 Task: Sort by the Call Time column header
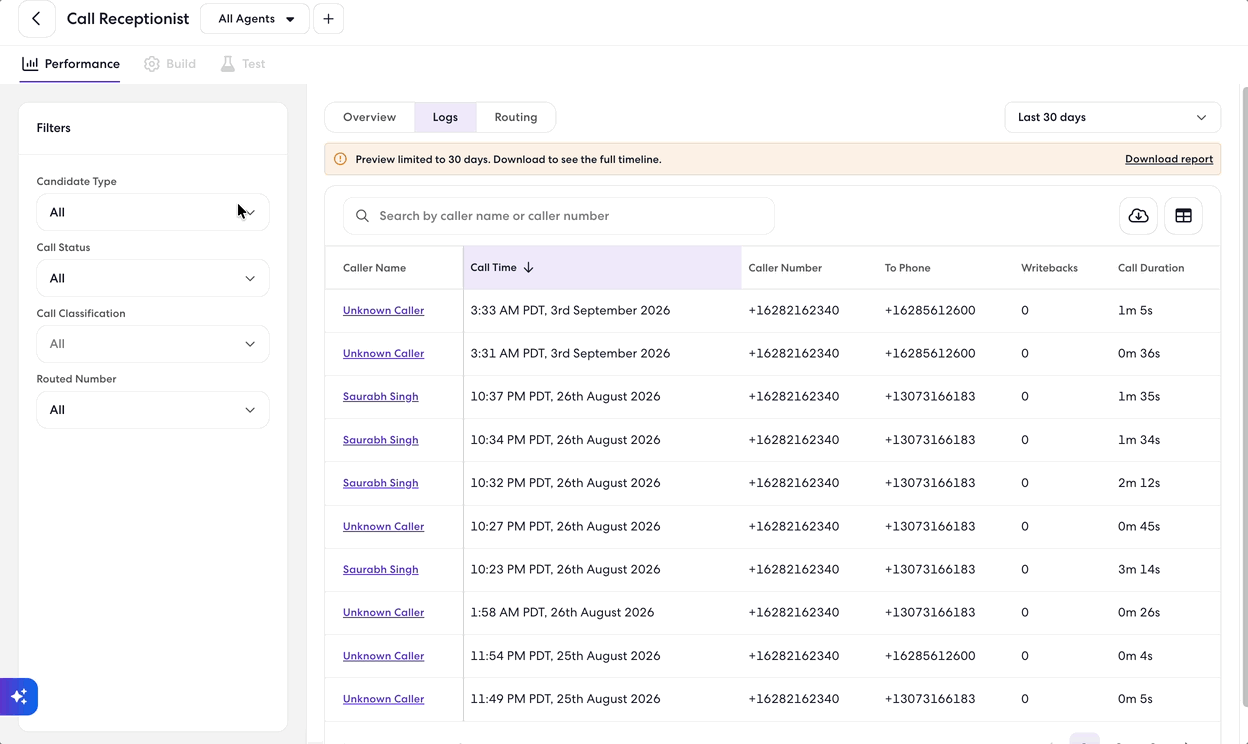pyautogui.click(x=602, y=268)
